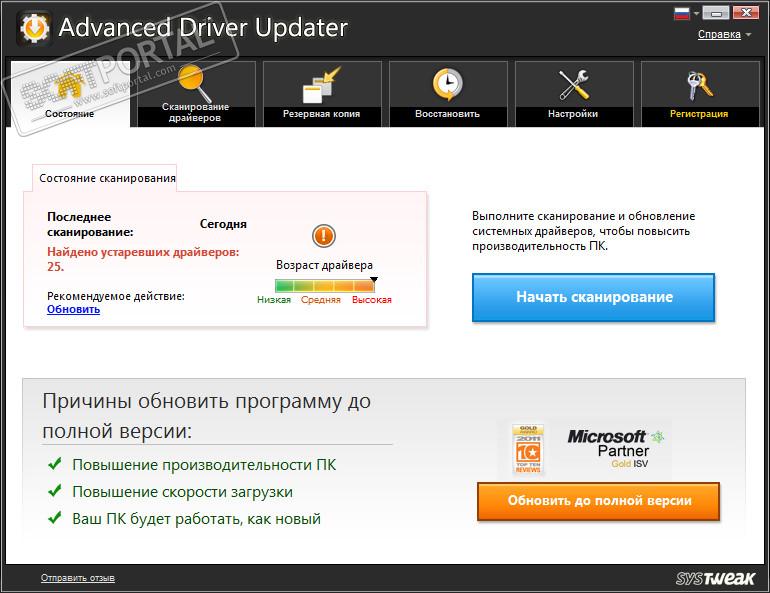Click the keys registration icon
The image size is (770, 593).
[x=699, y=85]
